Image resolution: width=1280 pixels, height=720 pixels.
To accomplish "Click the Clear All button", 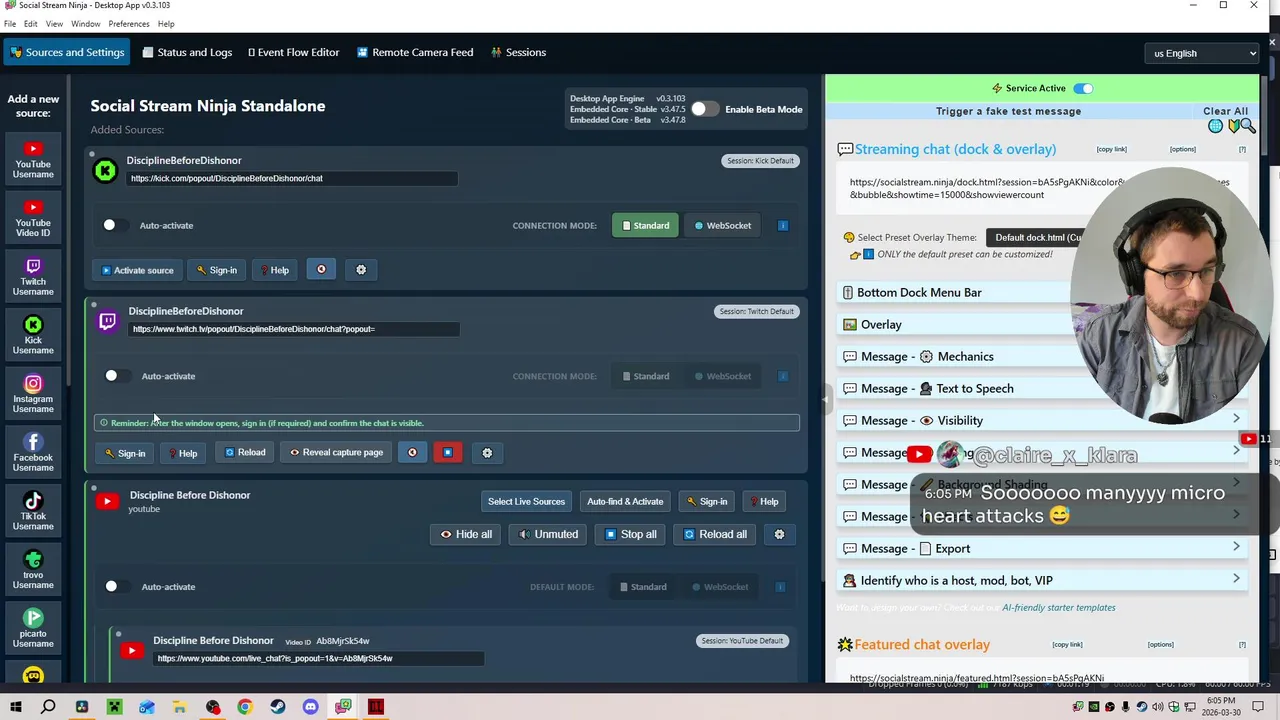I will click(x=1225, y=111).
